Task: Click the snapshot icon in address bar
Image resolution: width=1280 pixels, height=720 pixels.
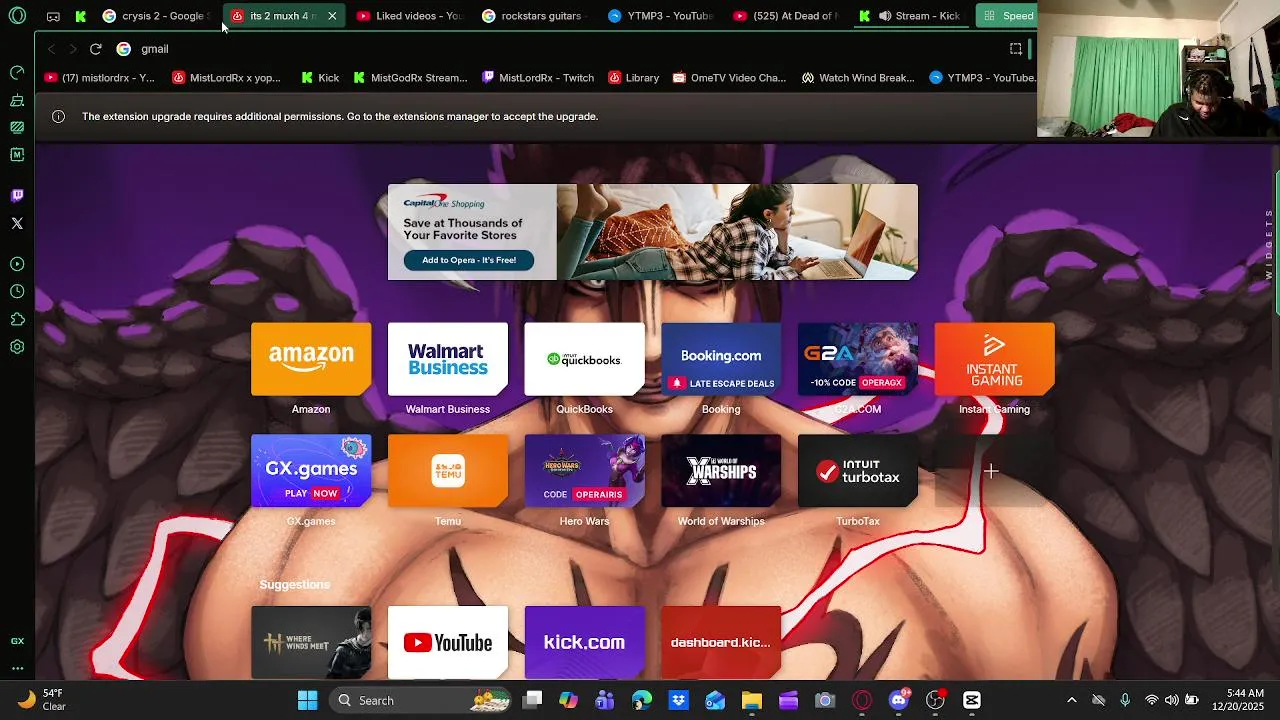Action: (1015, 49)
